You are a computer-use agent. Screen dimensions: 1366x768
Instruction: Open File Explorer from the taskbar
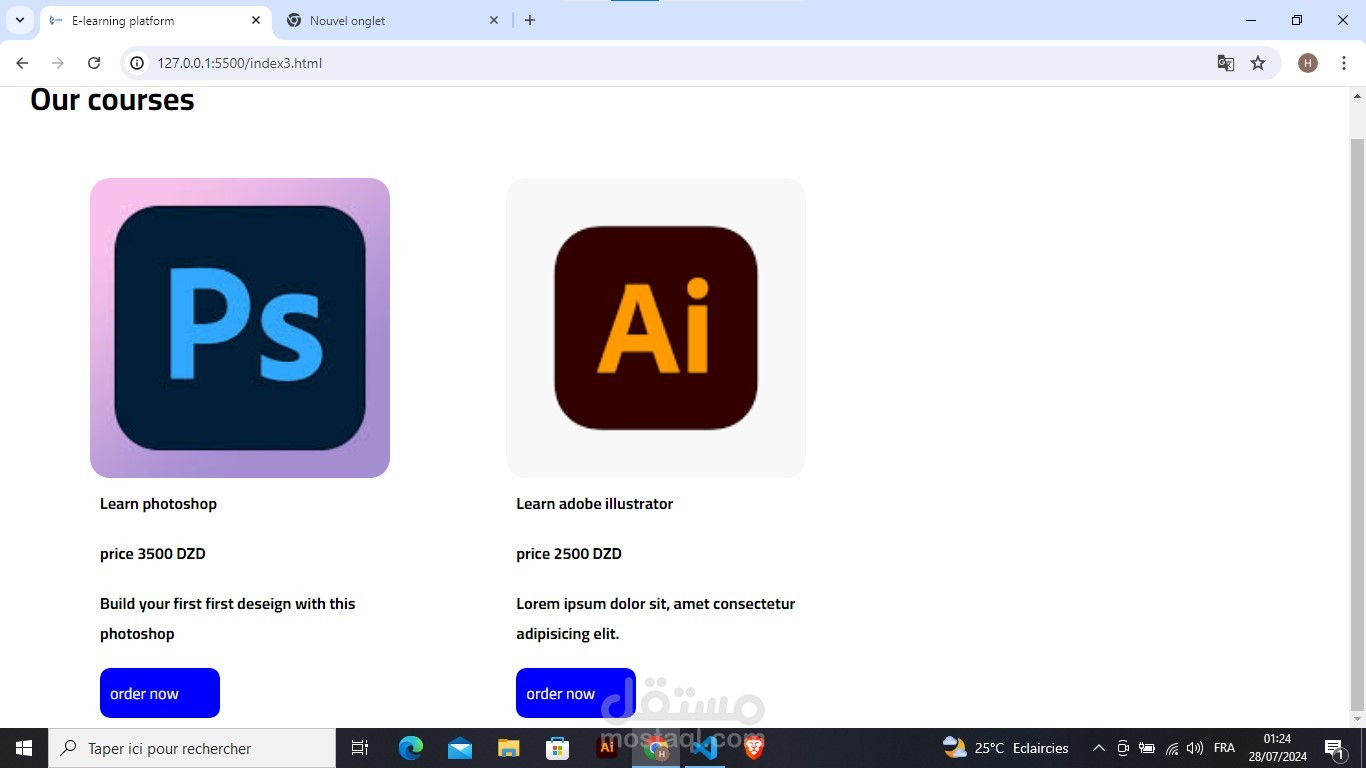[509, 748]
